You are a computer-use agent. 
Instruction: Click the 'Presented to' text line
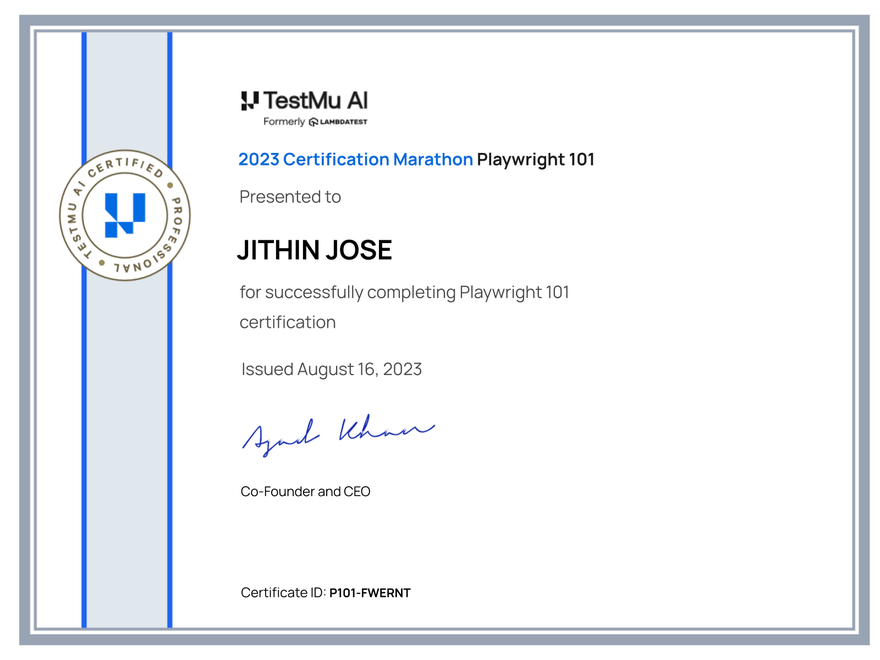click(x=290, y=196)
